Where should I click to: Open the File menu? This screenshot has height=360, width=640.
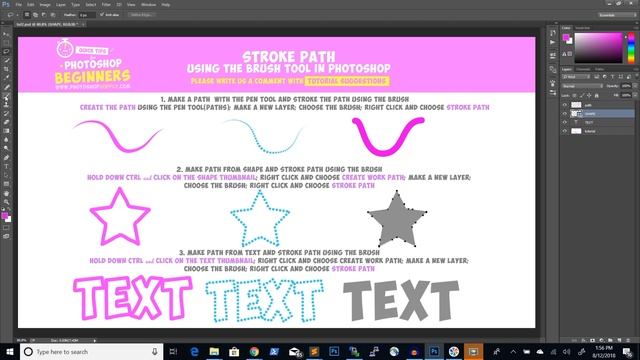click(18, 4)
